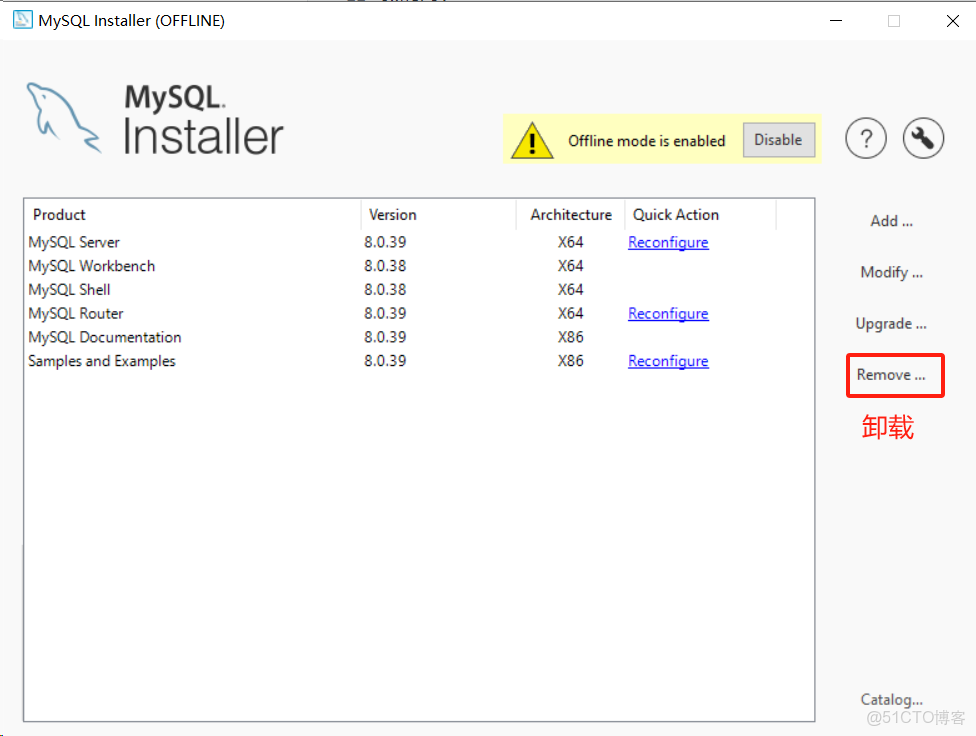Open the wrench settings icon

pos(923,138)
